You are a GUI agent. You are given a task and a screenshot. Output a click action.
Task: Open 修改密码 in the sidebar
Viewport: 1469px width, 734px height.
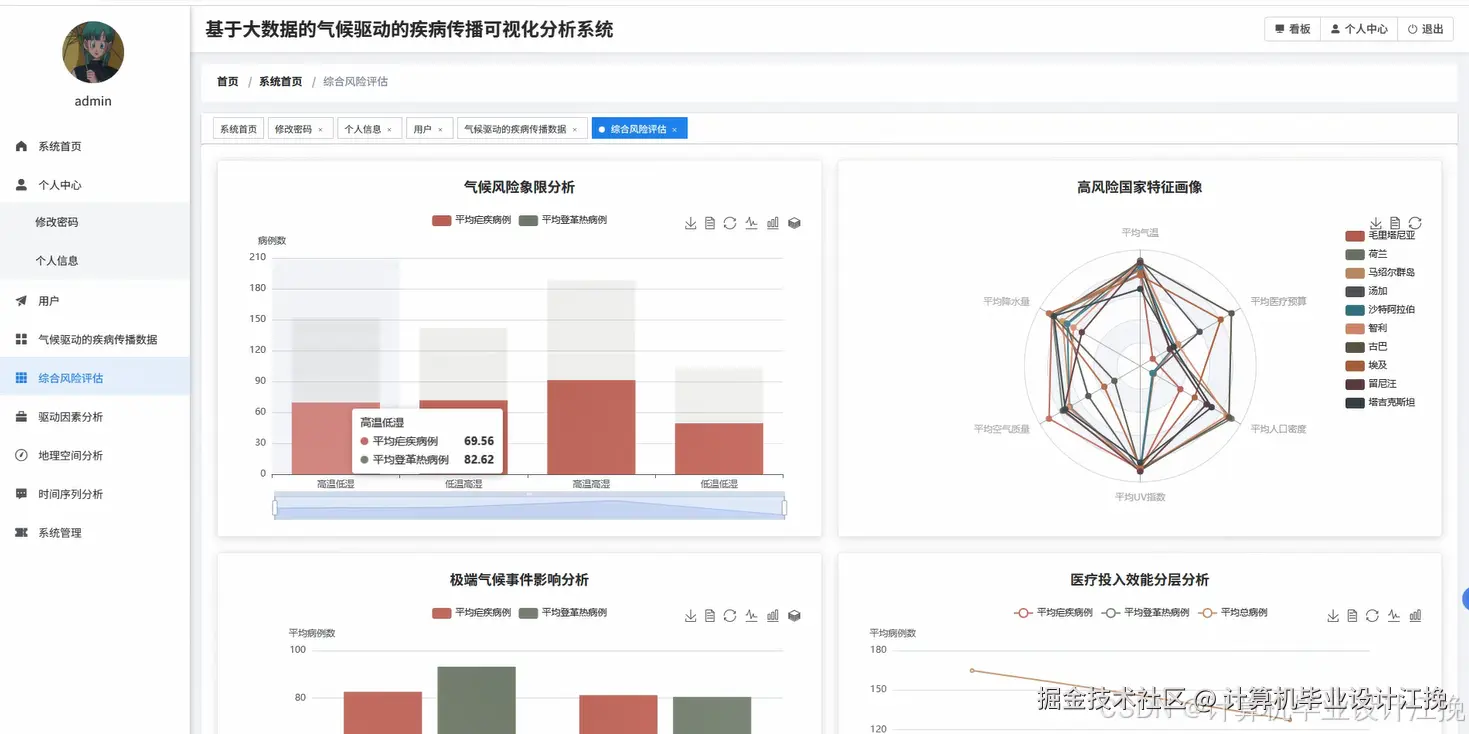pyautogui.click(x=95, y=222)
